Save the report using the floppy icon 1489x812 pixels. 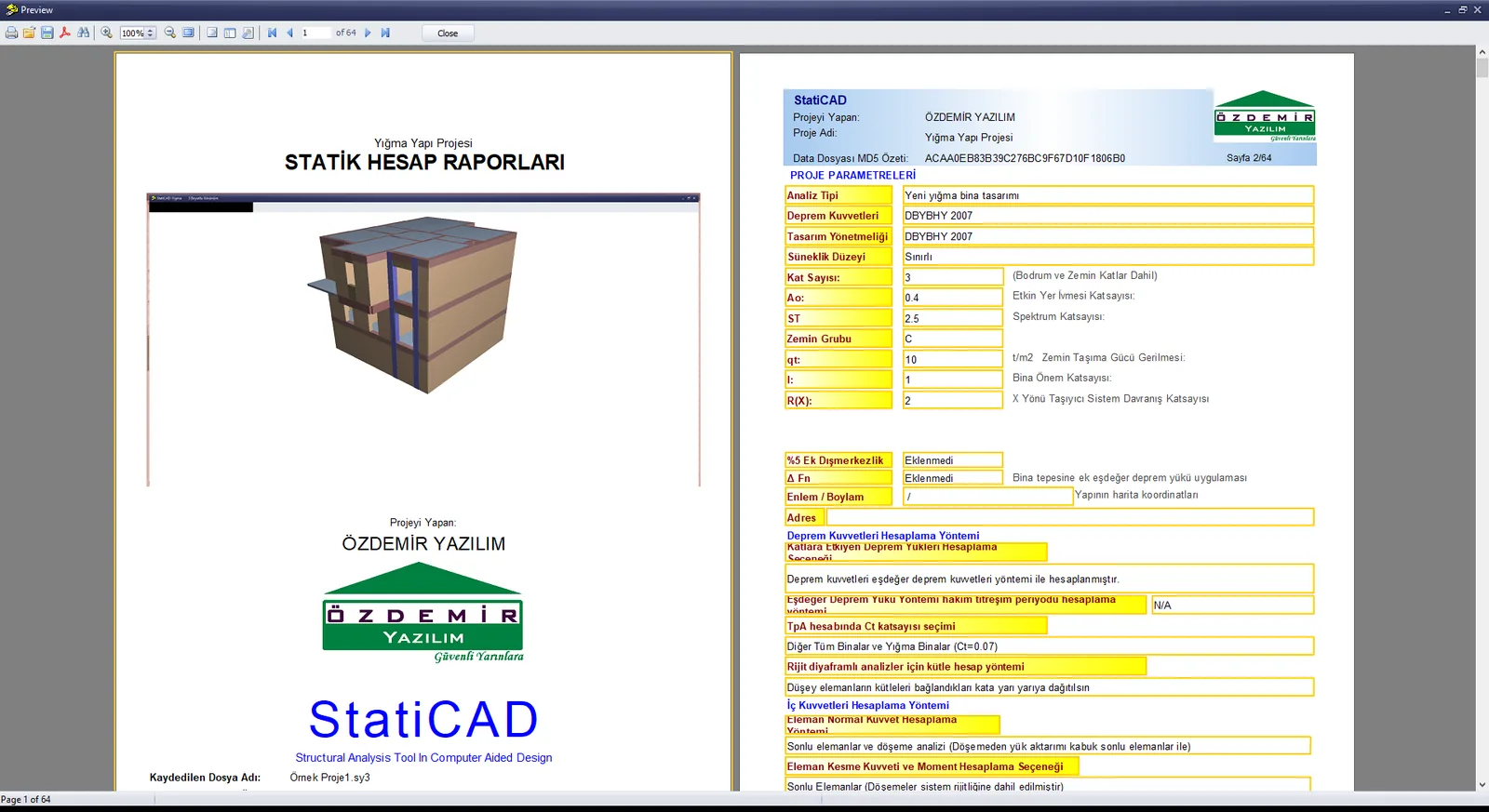pos(47,33)
